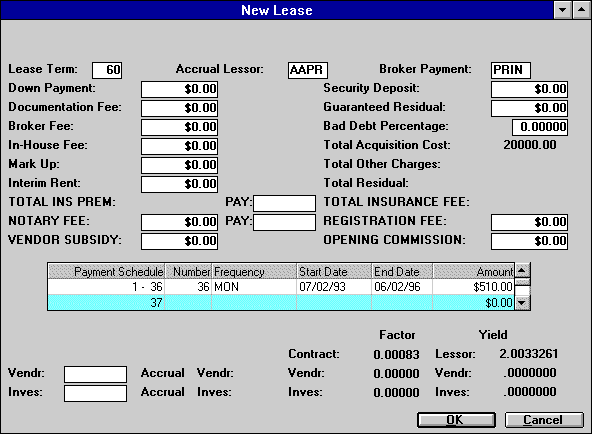Click the Start Date column header
The width and height of the screenshot is (592, 434).
click(x=334, y=271)
